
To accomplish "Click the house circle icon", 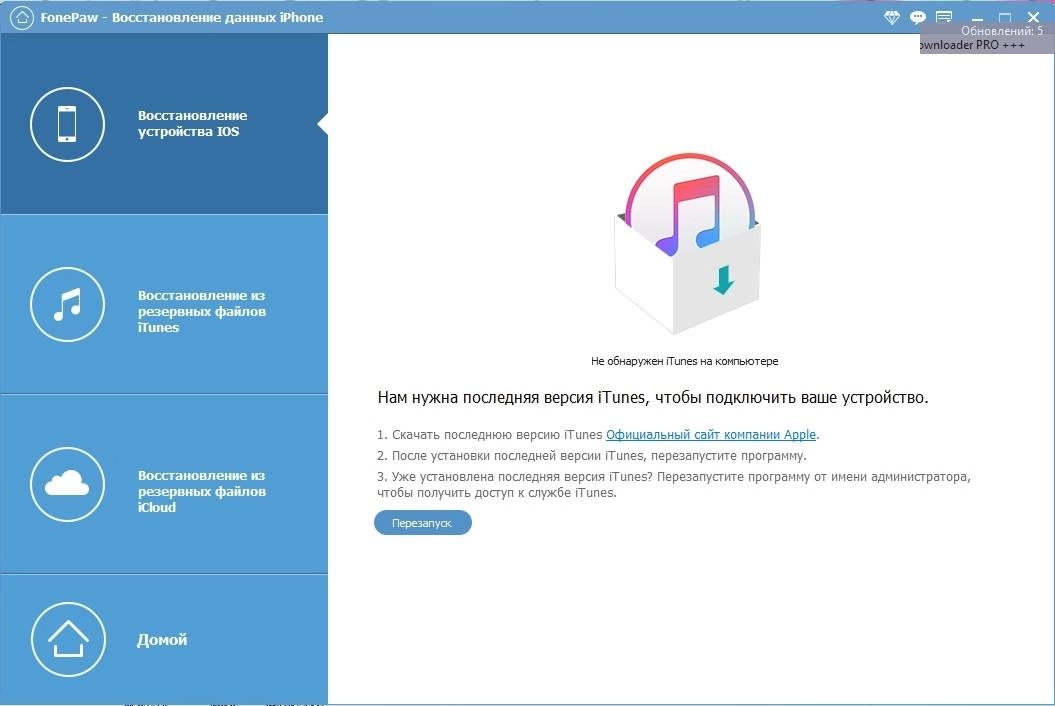I will [x=68, y=639].
